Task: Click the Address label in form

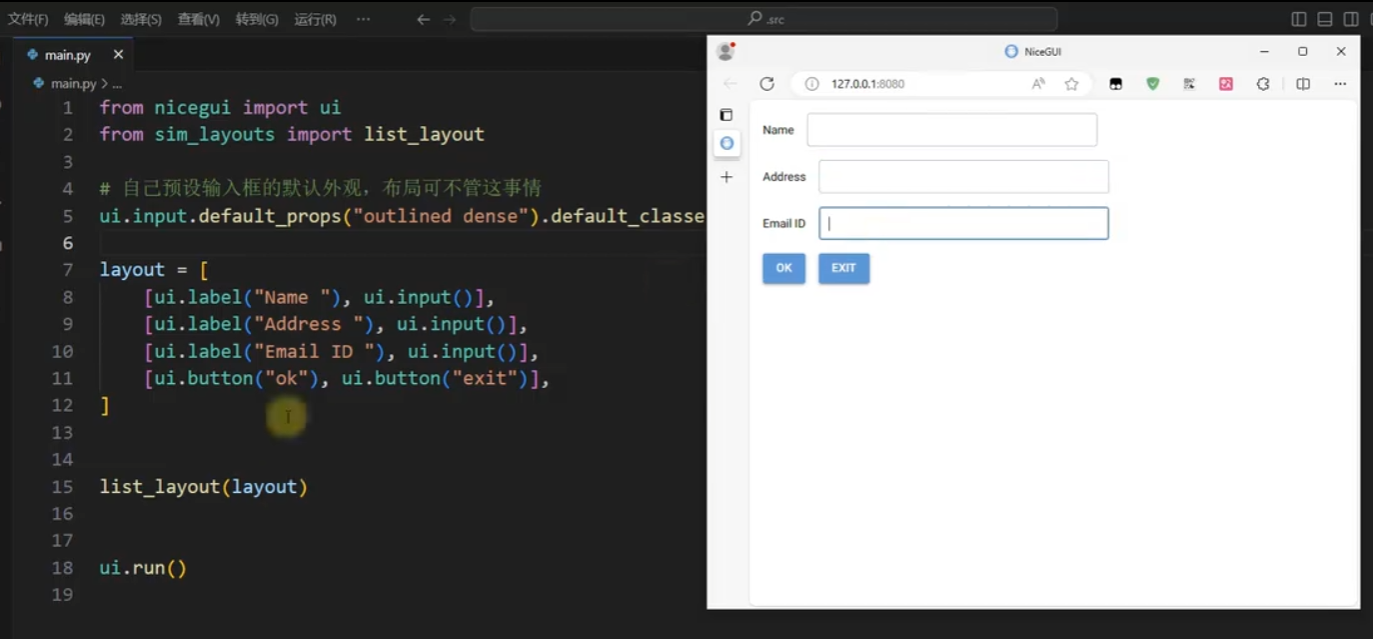Action: tap(784, 177)
